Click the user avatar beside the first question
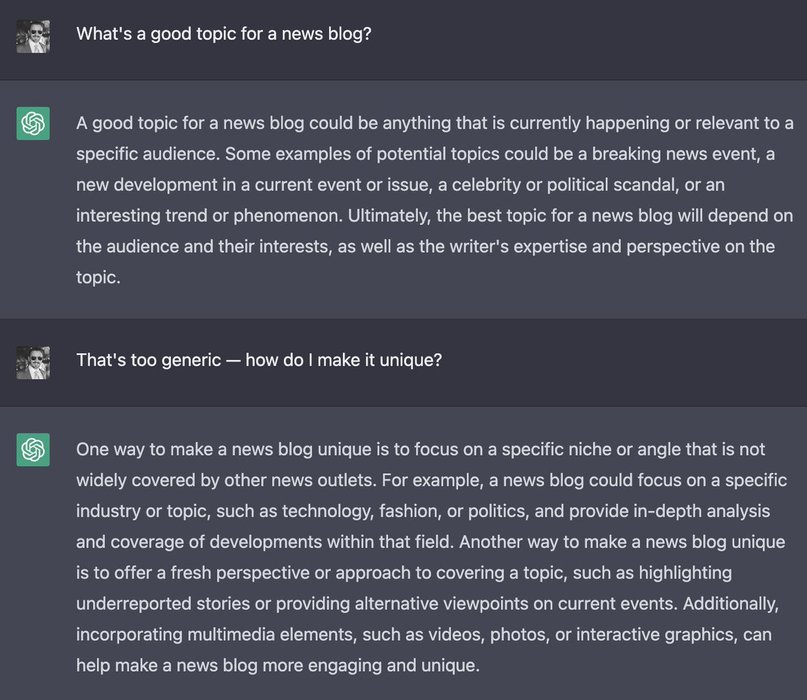The width and height of the screenshot is (807, 700). click(x=33, y=37)
